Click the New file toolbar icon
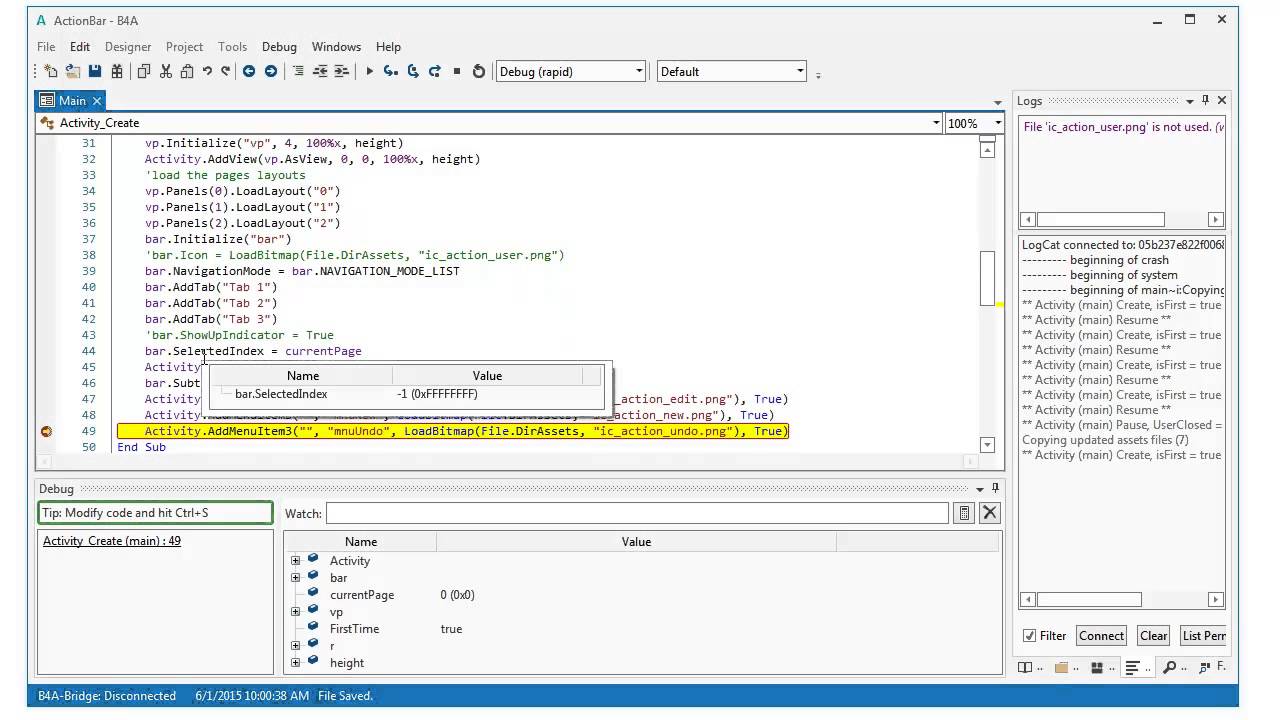This screenshot has height=720, width=1280. [50, 71]
